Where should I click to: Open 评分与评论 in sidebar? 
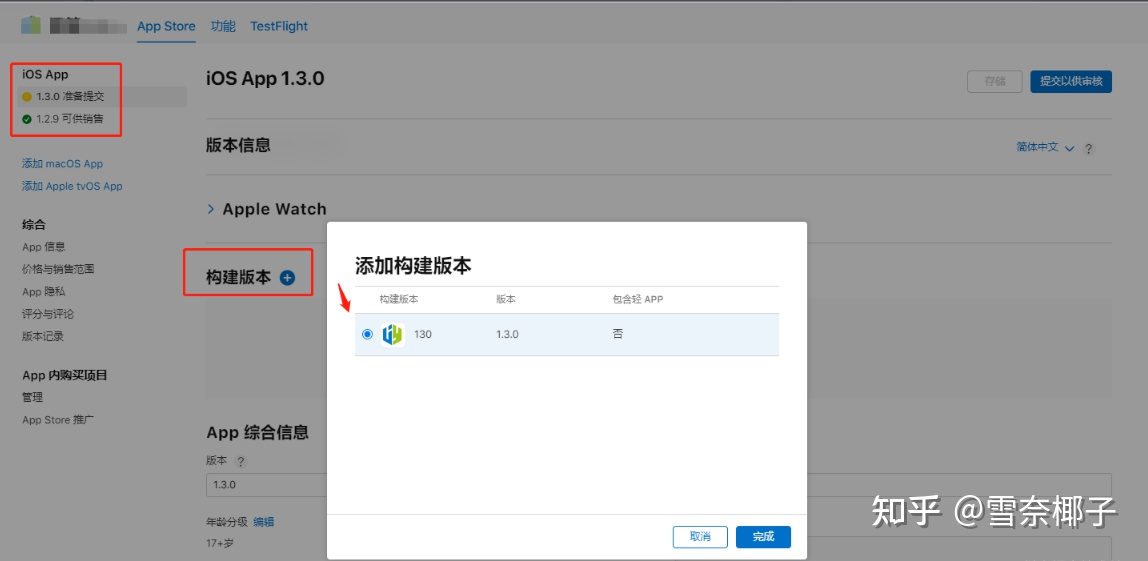pyautogui.click(x=48, y=314)
